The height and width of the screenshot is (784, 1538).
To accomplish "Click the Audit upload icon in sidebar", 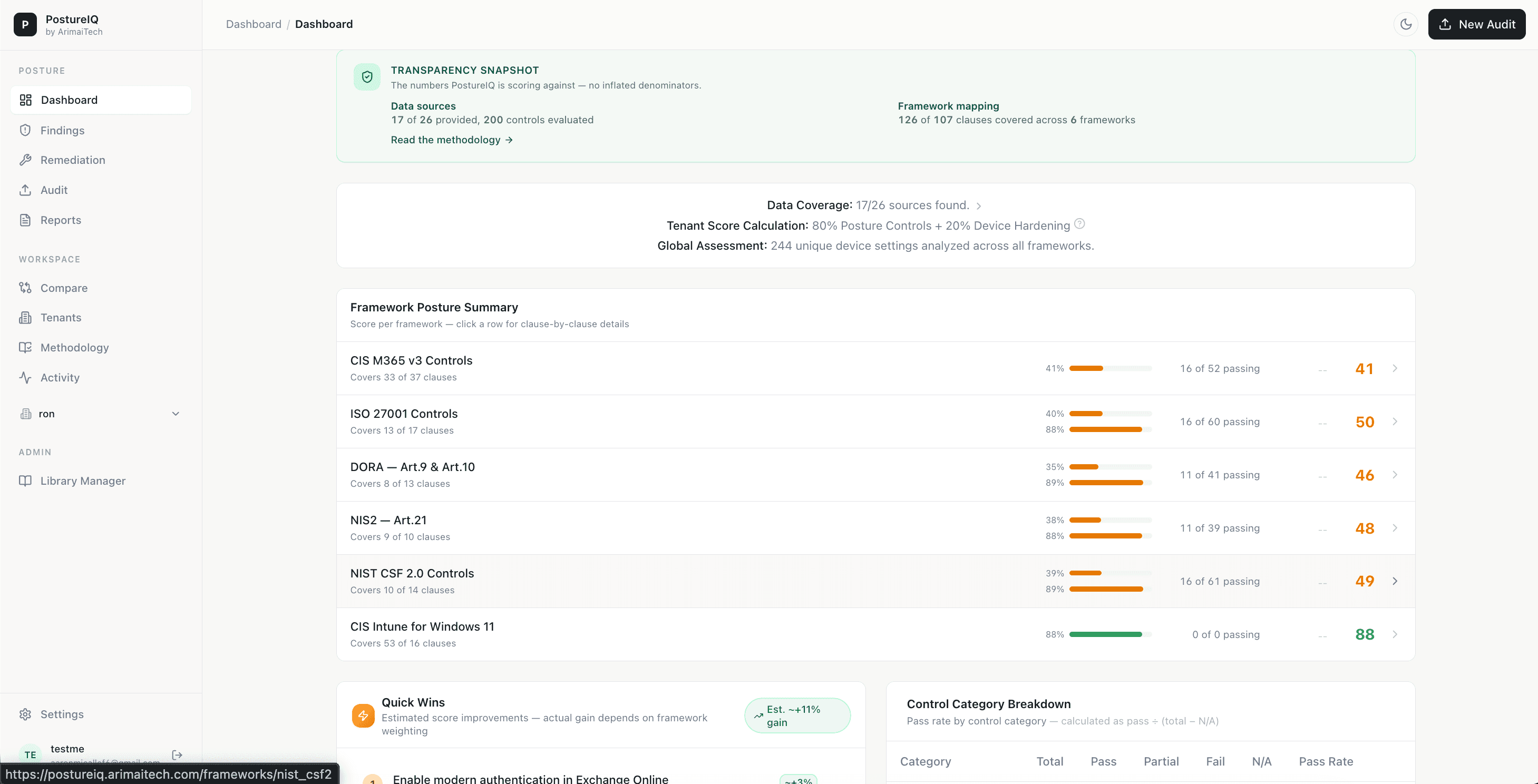I will coord(25,190).
